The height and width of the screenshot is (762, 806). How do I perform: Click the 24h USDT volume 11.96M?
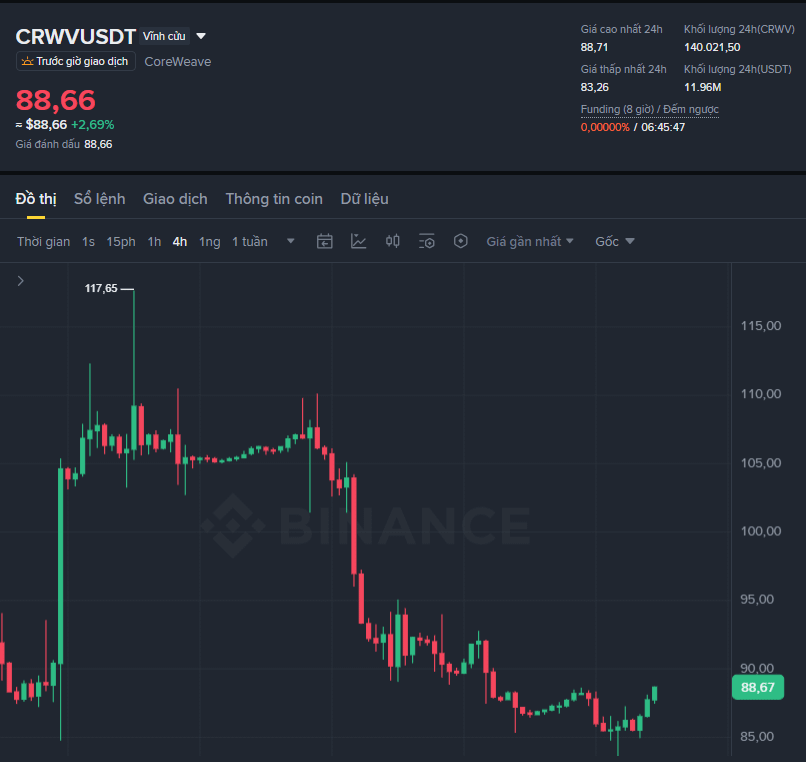pos(702,87)
